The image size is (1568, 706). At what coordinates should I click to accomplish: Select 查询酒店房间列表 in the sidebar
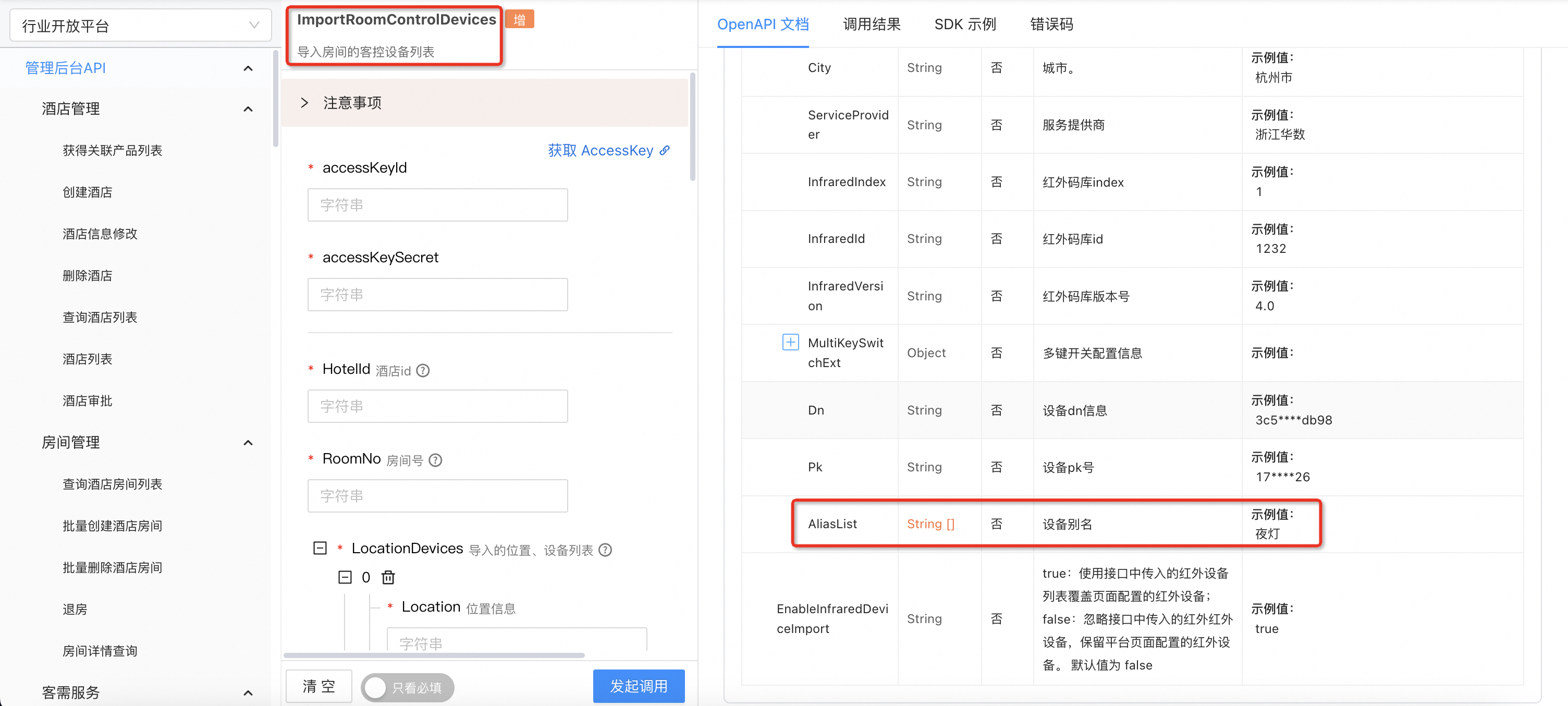tap(112, 484)
